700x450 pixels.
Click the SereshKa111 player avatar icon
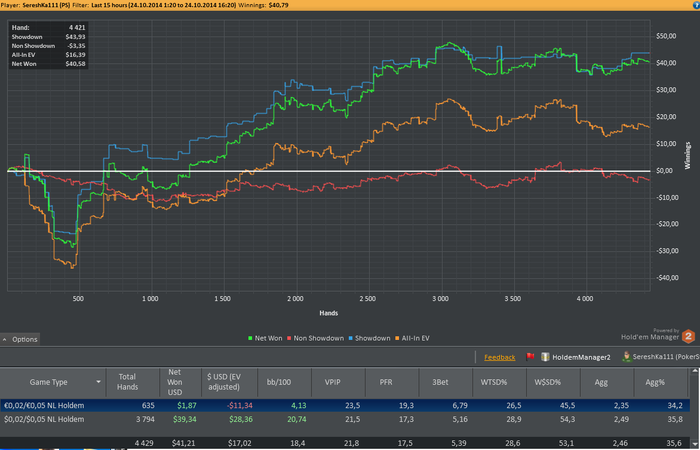(626, 356)
